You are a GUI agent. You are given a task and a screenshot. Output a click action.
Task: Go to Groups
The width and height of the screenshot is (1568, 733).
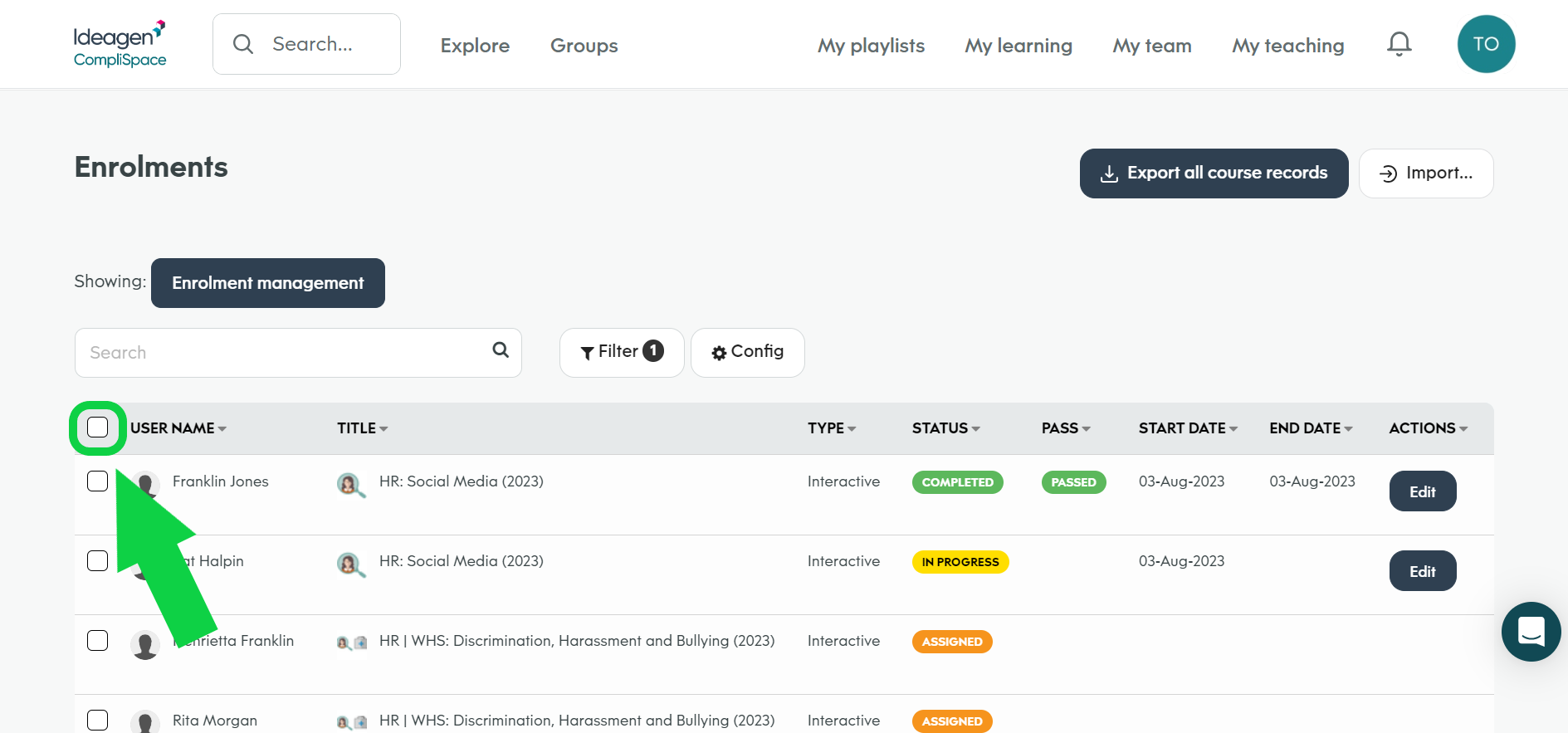pyautogui.click(x=584, y=46)
